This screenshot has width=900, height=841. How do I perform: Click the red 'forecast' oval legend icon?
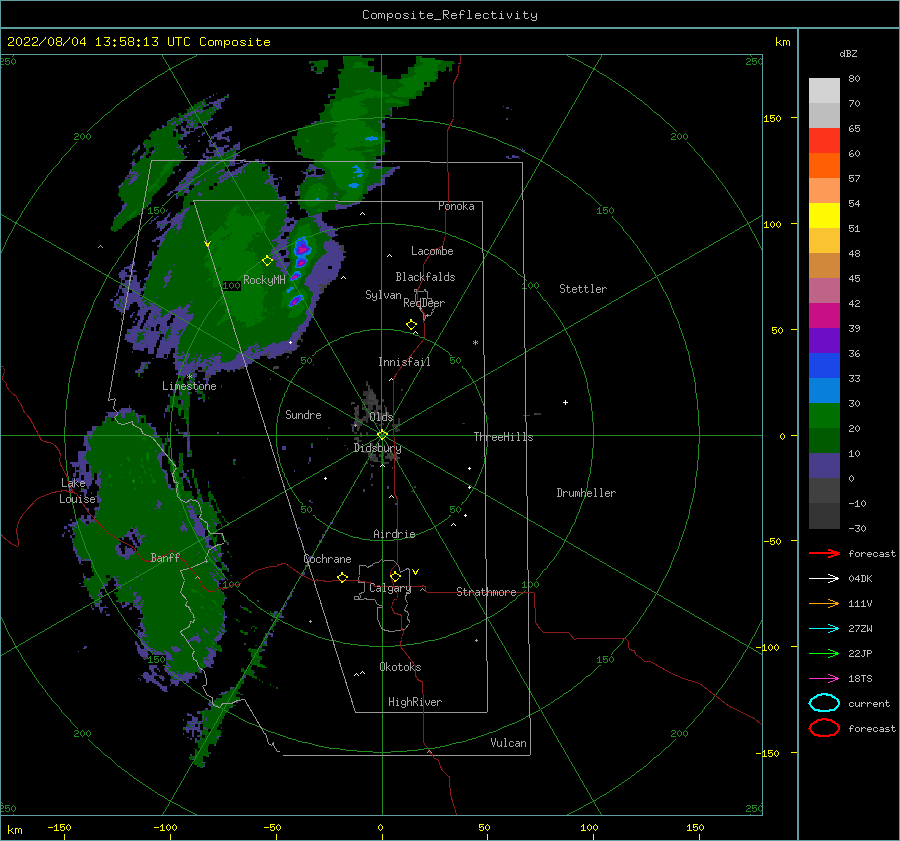(x=824, y=728)
